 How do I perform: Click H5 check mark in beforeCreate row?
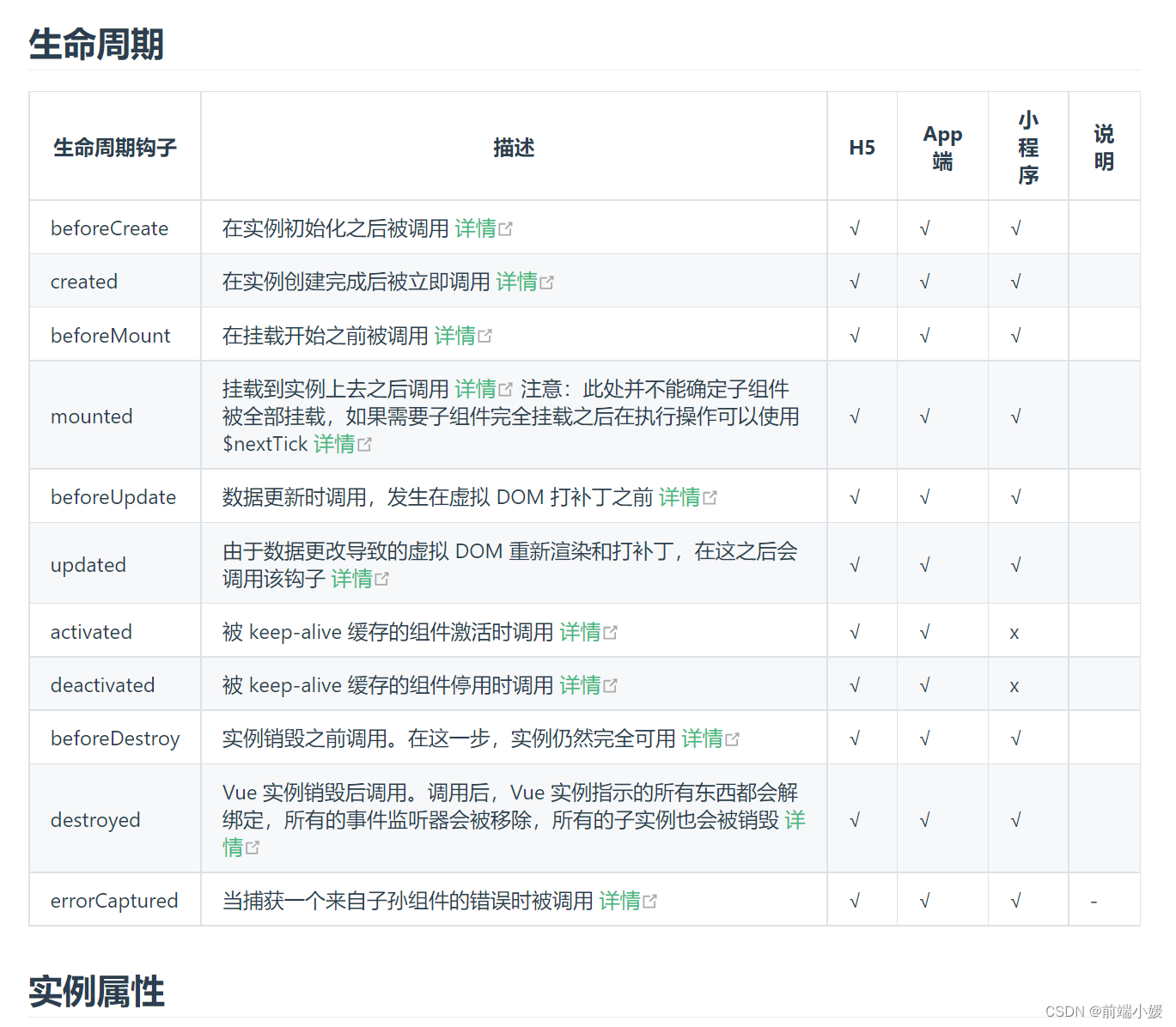(855, 228)
